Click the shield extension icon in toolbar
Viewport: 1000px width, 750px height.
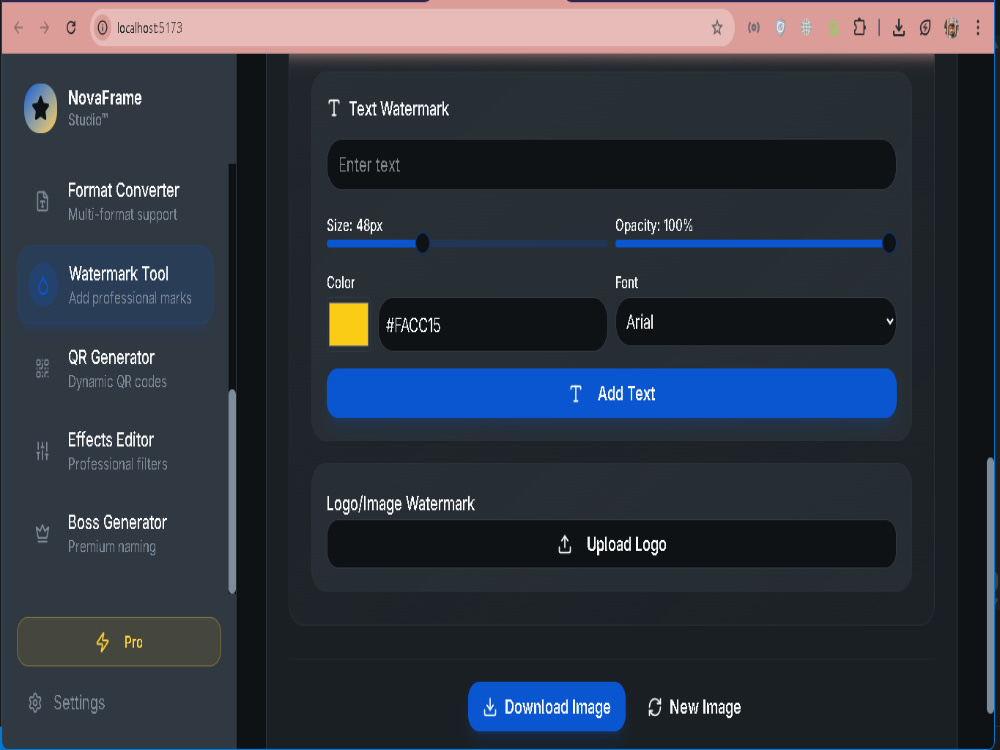780,27
